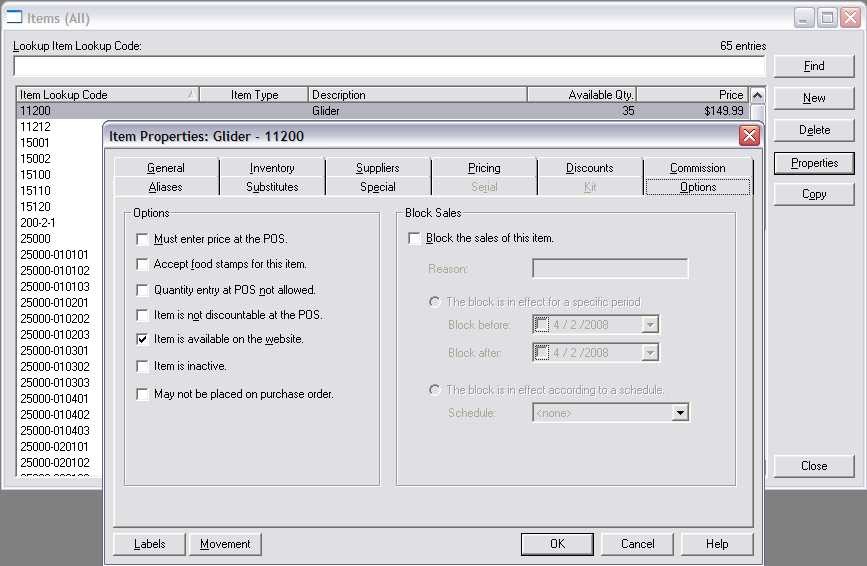Switch to the Special tab
The image size is (867, 566).
point(378,187)
